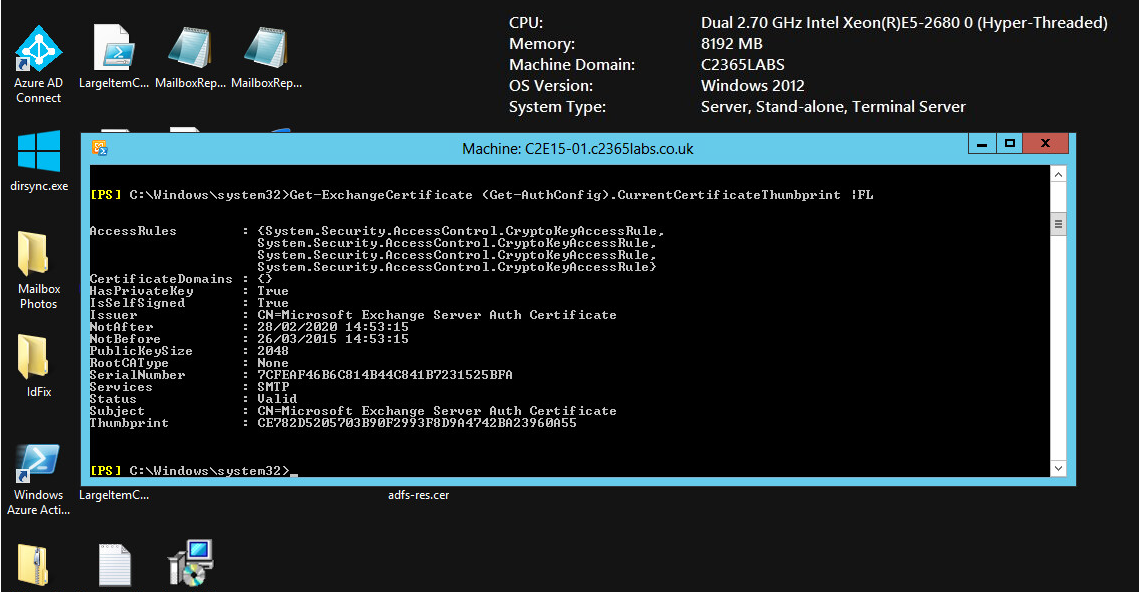This screenshot has height=592, width=1139.
Task: Click the Services value SMTP
Action: [273, 386]
